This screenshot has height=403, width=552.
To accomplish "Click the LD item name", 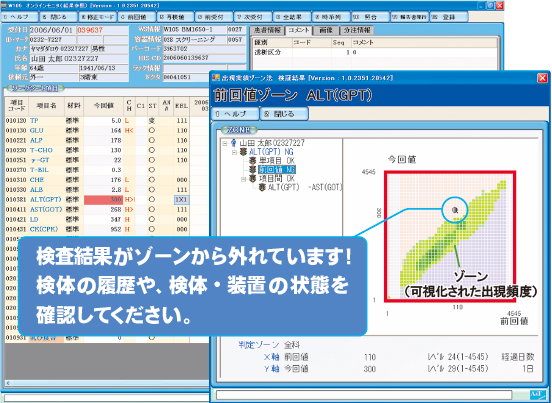I will [x=34, y=219].
